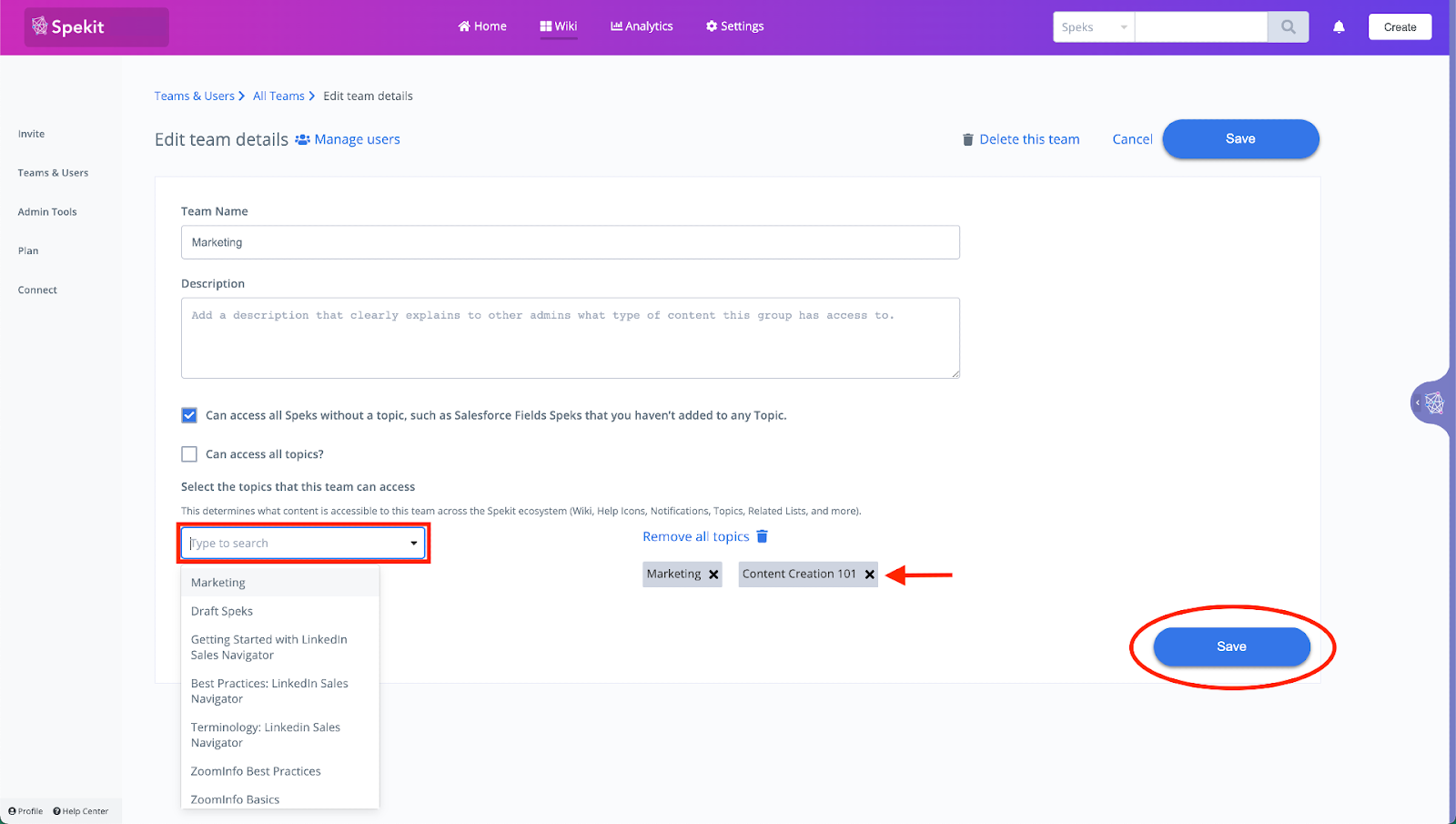Click trash icon beside Remove all topics
1456x824 pixels.
763,536
